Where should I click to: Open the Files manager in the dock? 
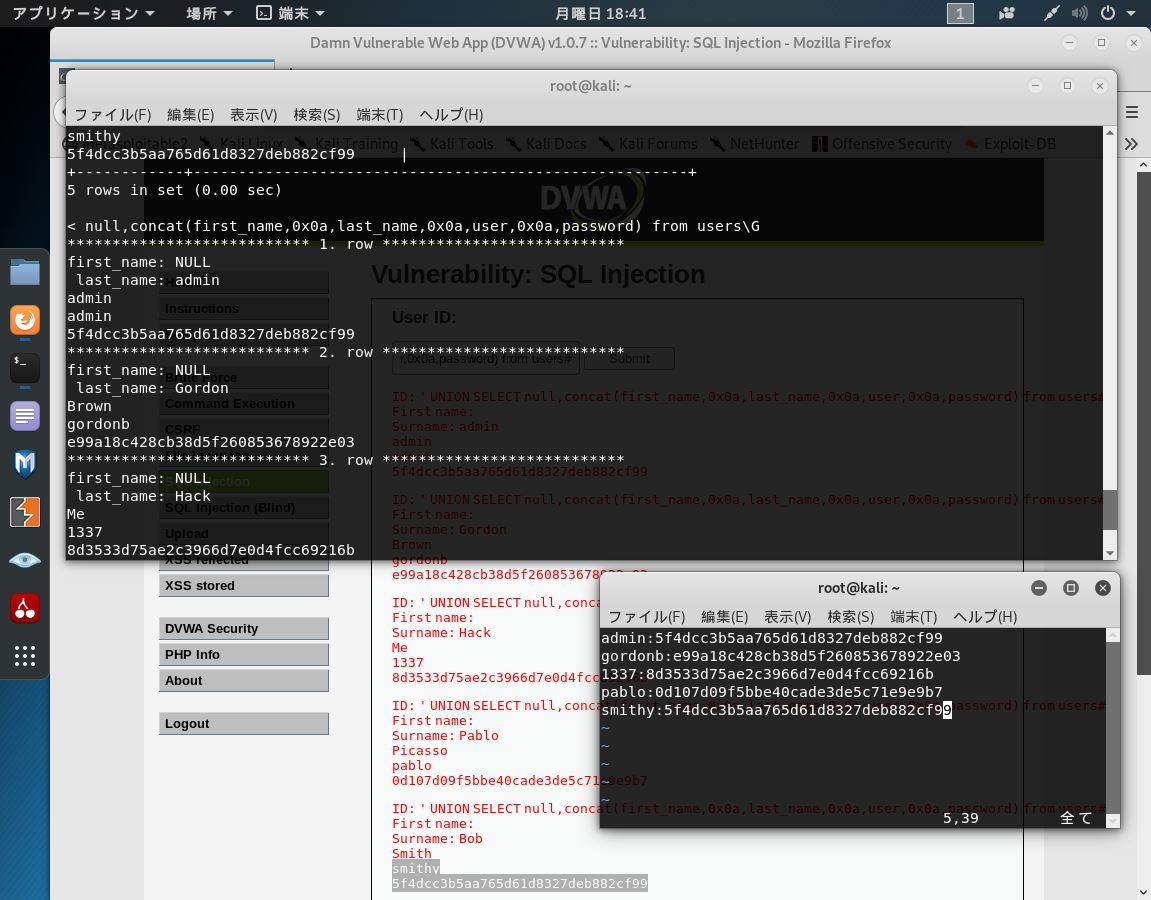tap(25, 272)
